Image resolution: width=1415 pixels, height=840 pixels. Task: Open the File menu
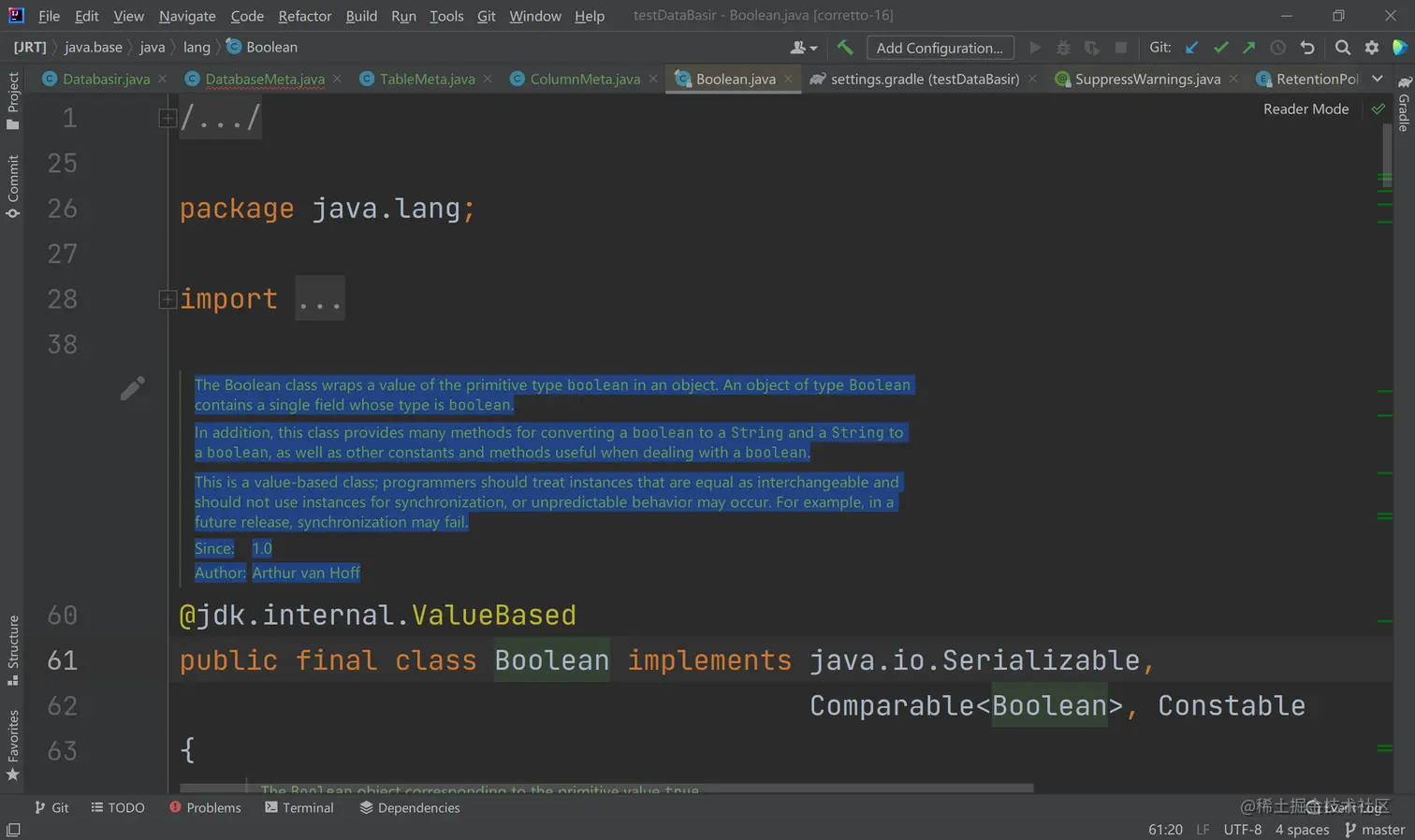(x=50, y=16)
